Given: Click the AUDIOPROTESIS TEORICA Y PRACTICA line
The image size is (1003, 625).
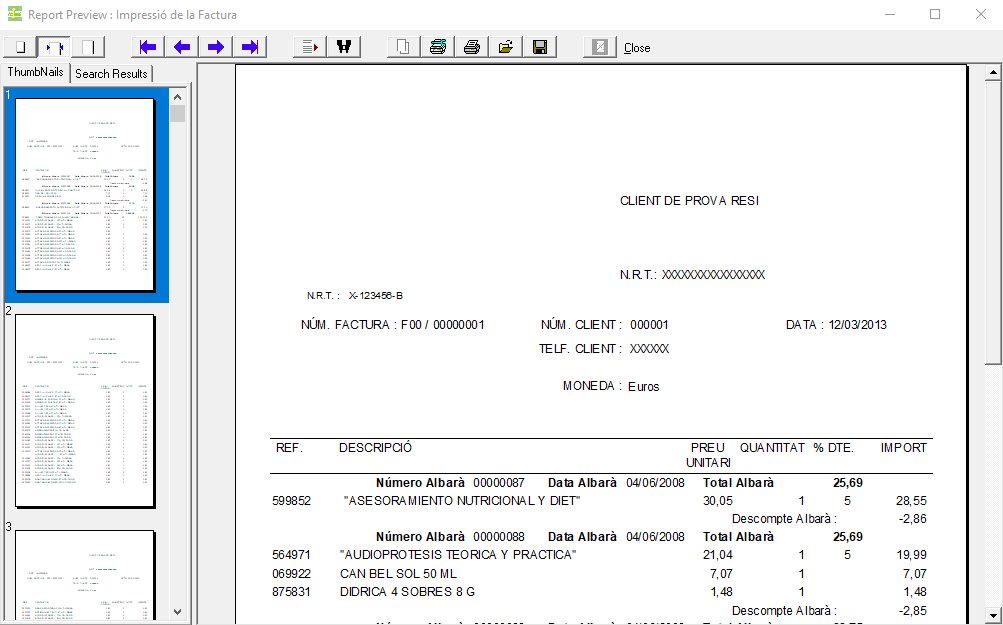Looking at the screenshot, I should 458,555.
